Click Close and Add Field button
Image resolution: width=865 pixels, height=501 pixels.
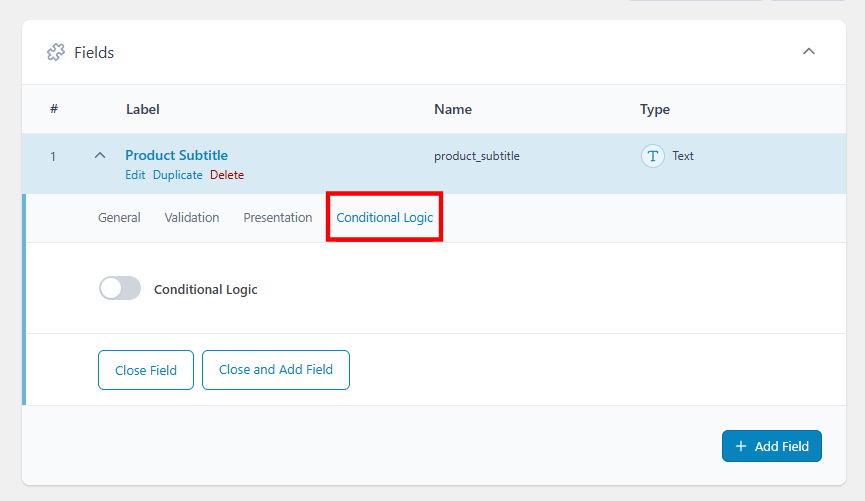tap(276, 370)
